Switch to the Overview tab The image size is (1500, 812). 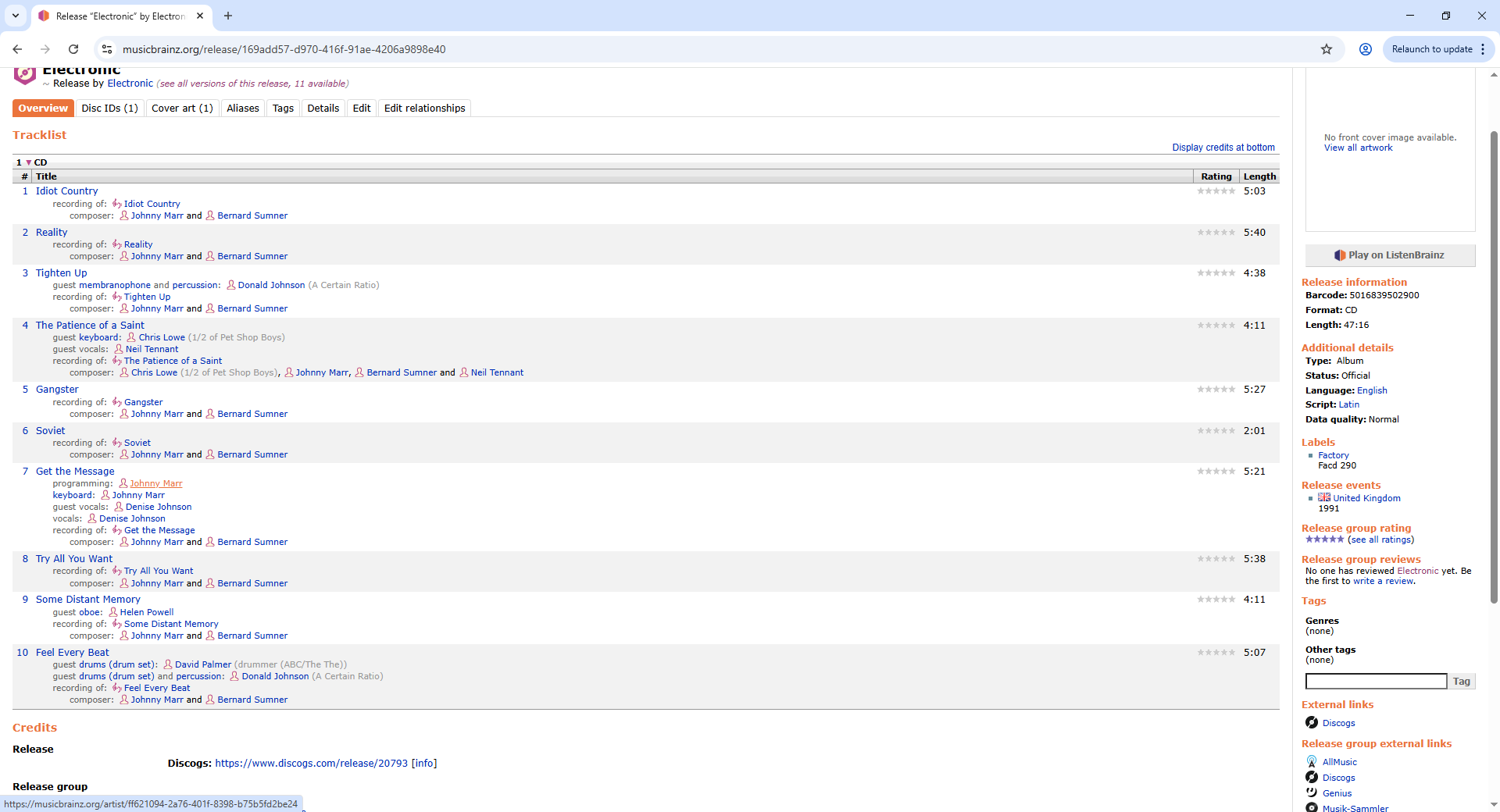(x=43, y=109)
